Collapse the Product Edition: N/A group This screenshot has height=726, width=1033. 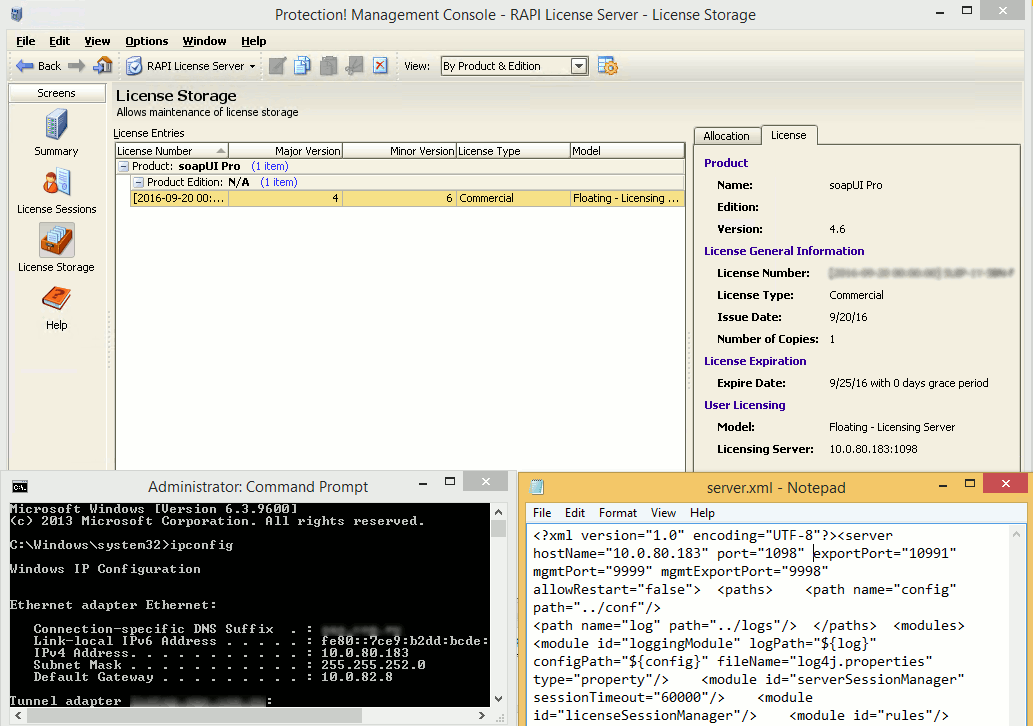[138, 182]
